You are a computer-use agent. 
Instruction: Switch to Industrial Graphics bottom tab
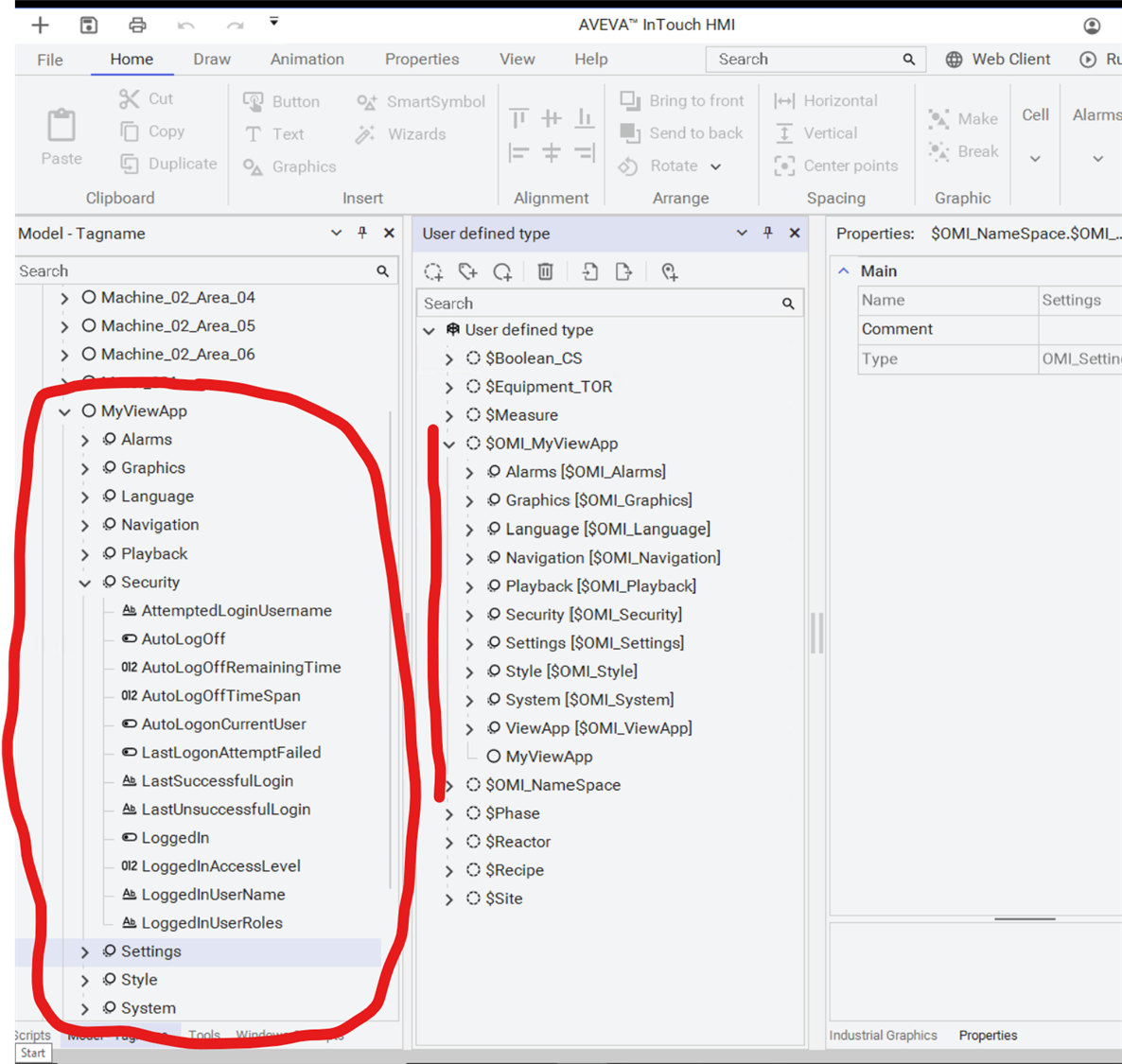pyautogui.click(x=883, y=1036)
